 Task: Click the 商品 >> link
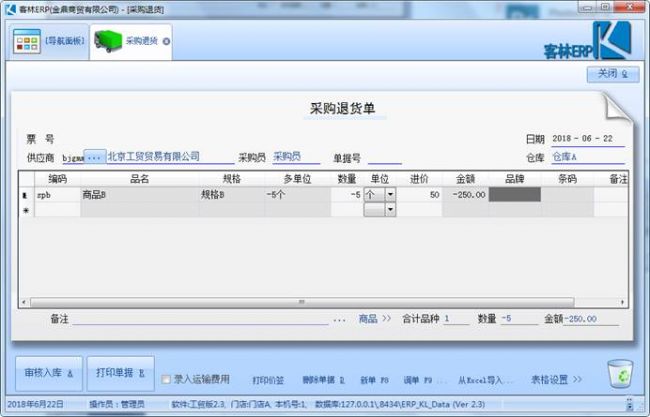pyautogui.click(x=375, y=319)
